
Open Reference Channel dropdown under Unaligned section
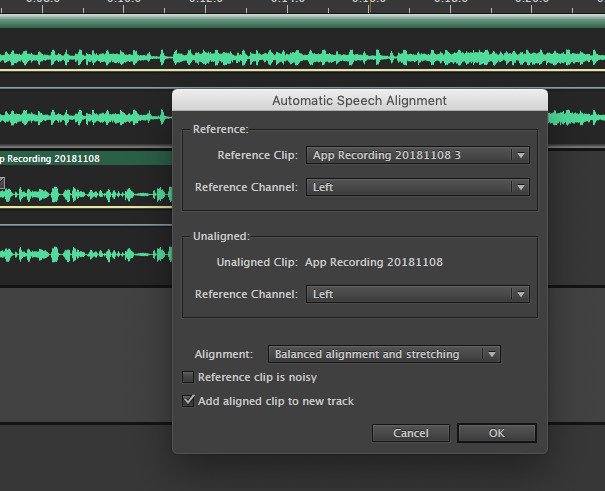(x=417, y=294)
